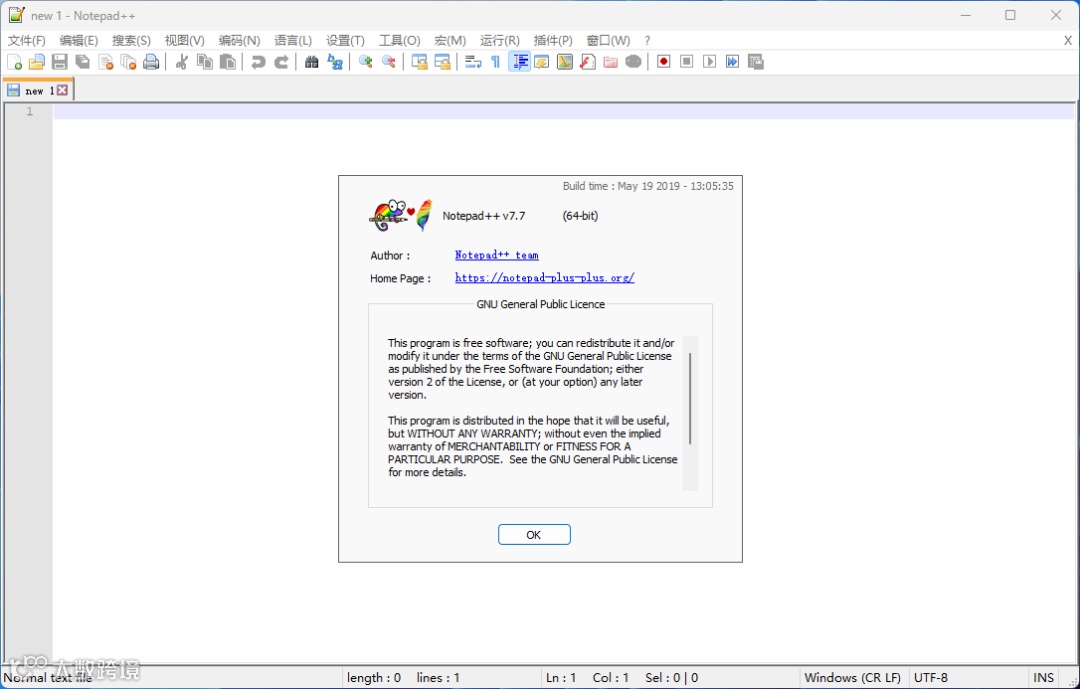Click the Copy toolbar icon
The height and width of the screenshot is (689, 1080).
click(x=205, y=62)
